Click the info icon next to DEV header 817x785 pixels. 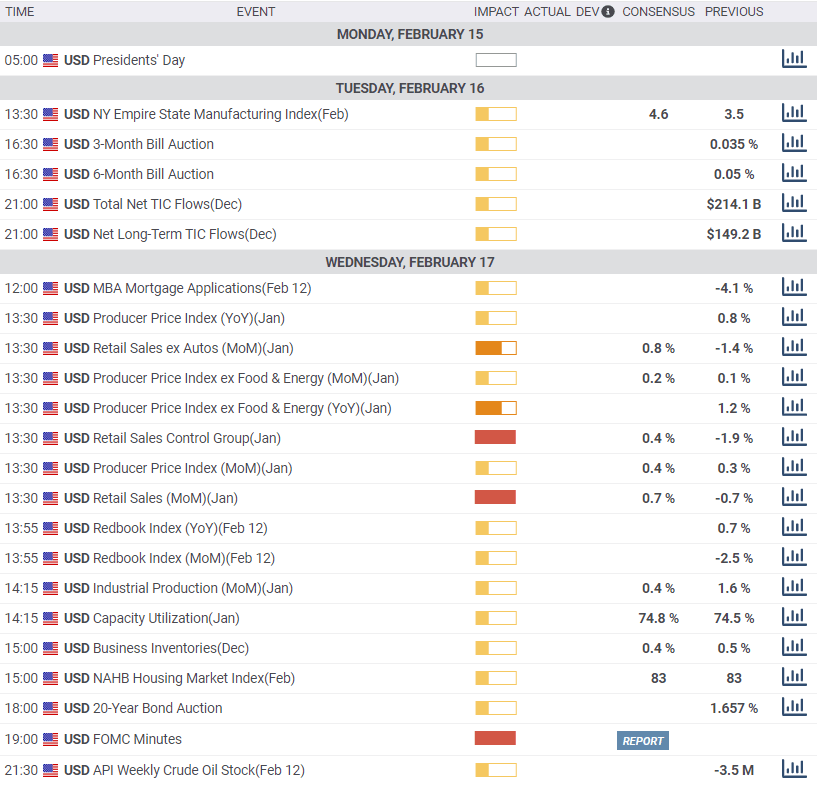[607, 12]
